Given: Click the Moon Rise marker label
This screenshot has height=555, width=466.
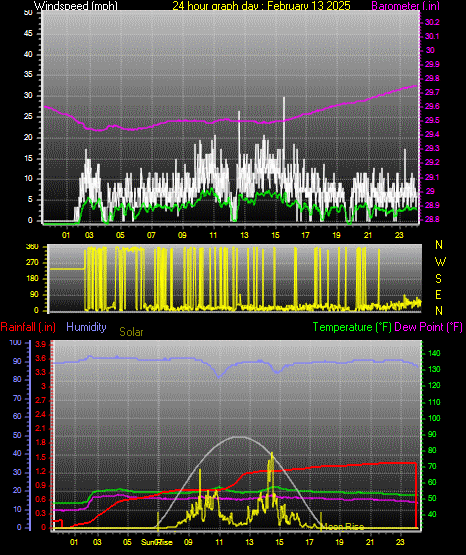Looking at the screenshot, I should [x=343, y=527].
